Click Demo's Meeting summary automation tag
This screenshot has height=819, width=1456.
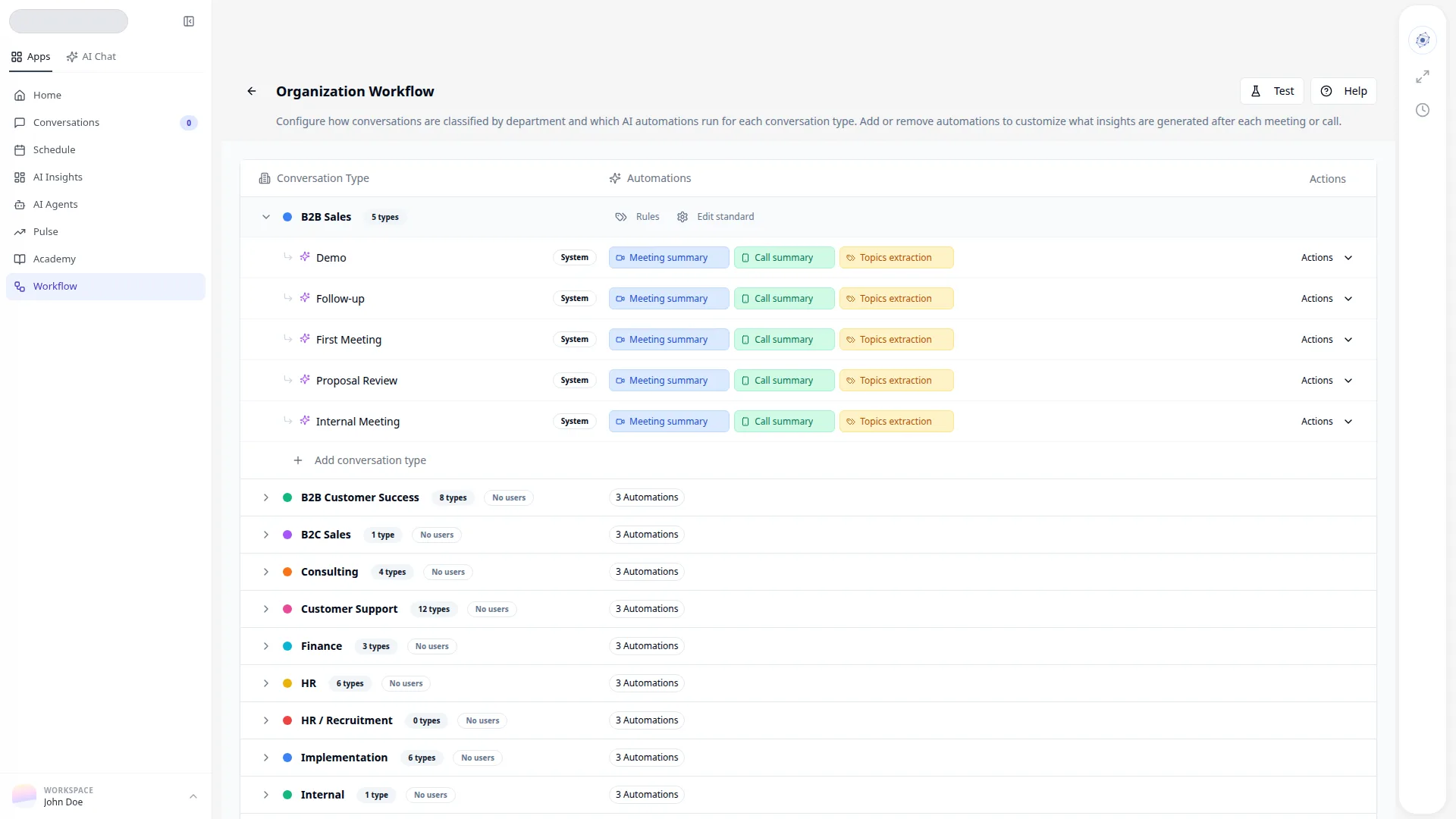[x=669, y=258]
